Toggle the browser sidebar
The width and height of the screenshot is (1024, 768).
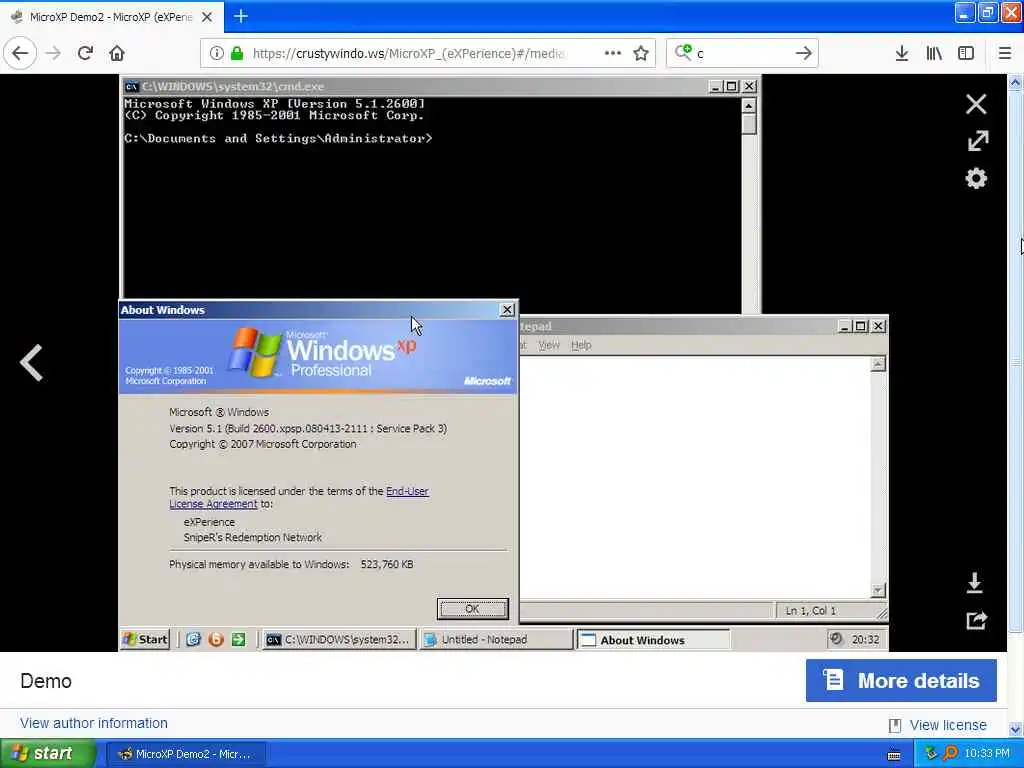[966, 54]
